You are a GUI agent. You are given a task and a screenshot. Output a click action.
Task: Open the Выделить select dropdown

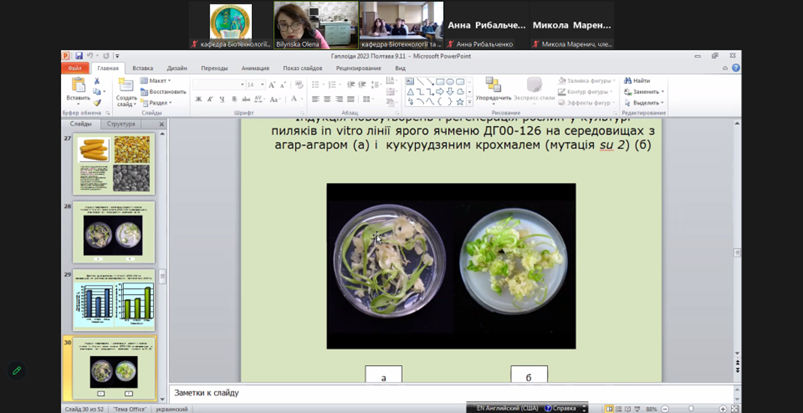pos(644,103)
